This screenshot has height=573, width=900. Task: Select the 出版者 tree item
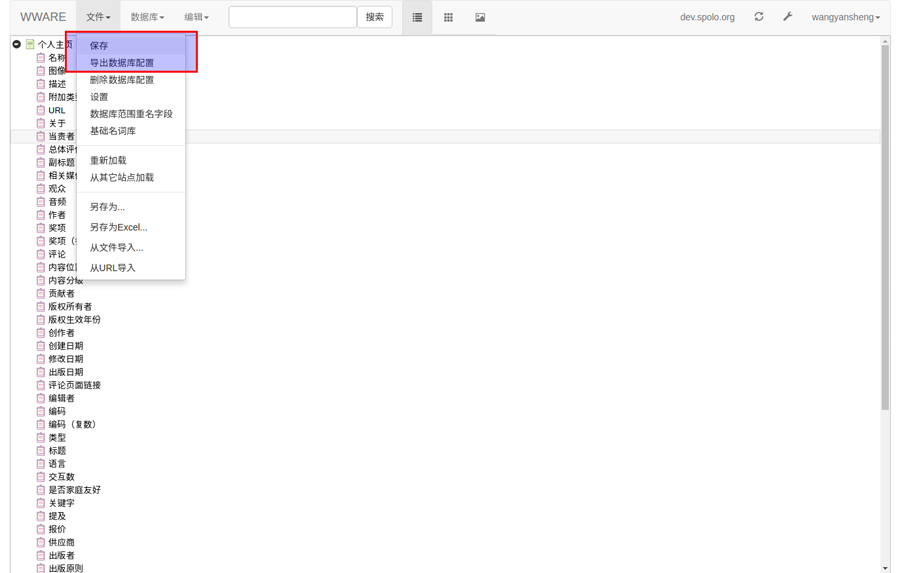[61, 555]
